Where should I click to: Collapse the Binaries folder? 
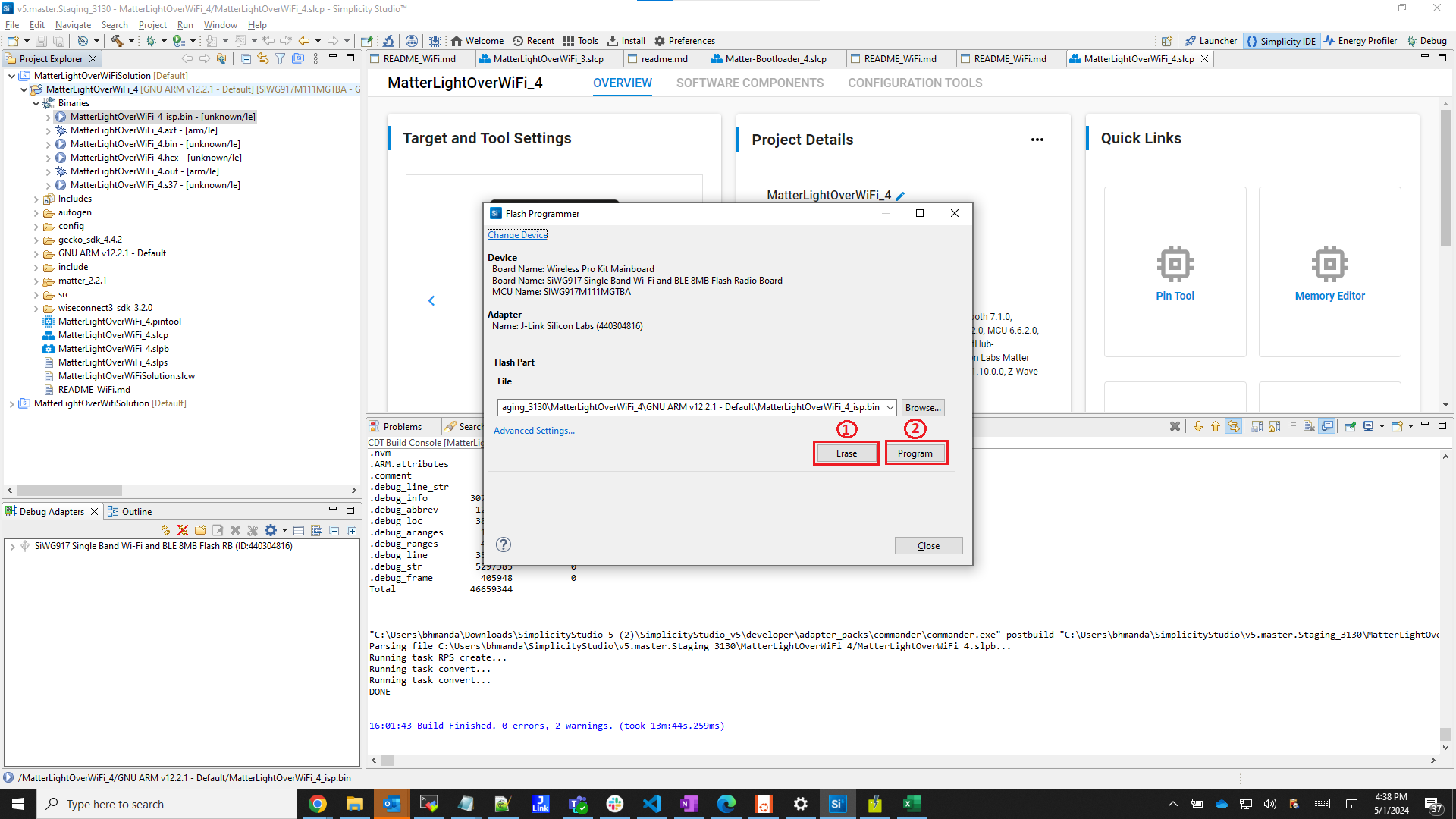36,103
